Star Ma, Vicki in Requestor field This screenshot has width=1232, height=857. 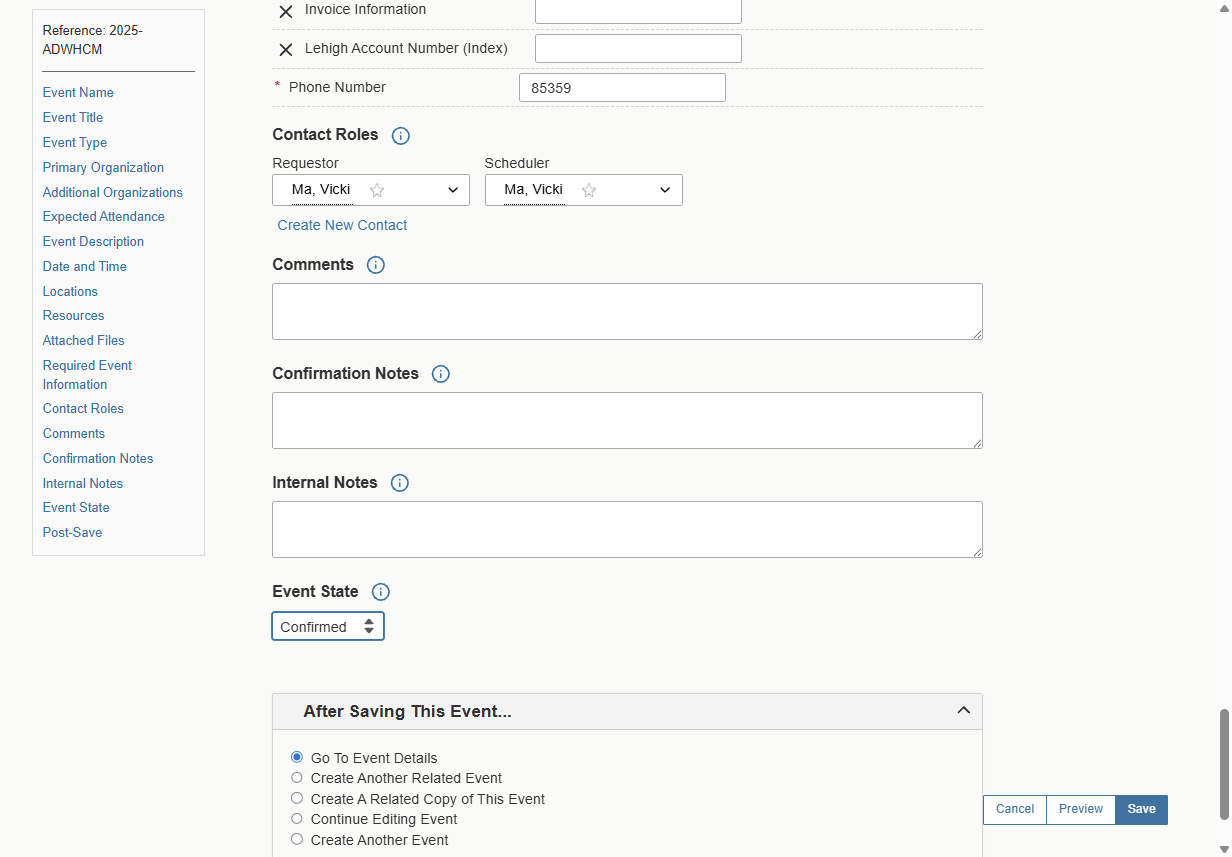pyautogui.click(x=377, y=190)
